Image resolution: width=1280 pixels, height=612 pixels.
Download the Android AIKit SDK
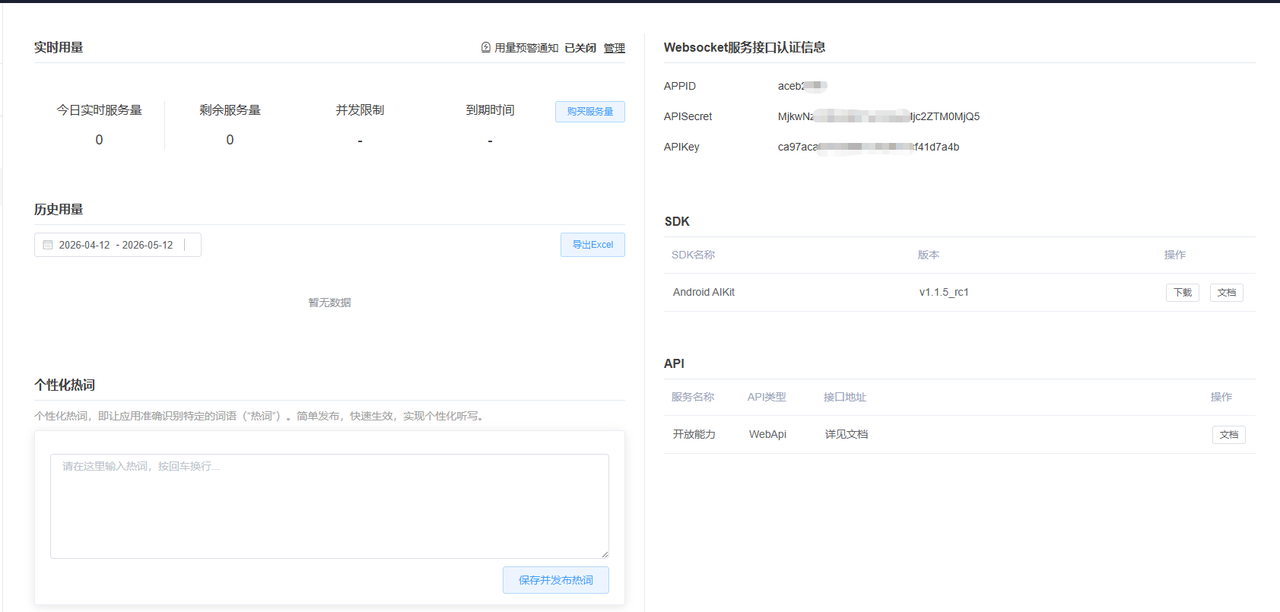click(x=1182, y=293)
